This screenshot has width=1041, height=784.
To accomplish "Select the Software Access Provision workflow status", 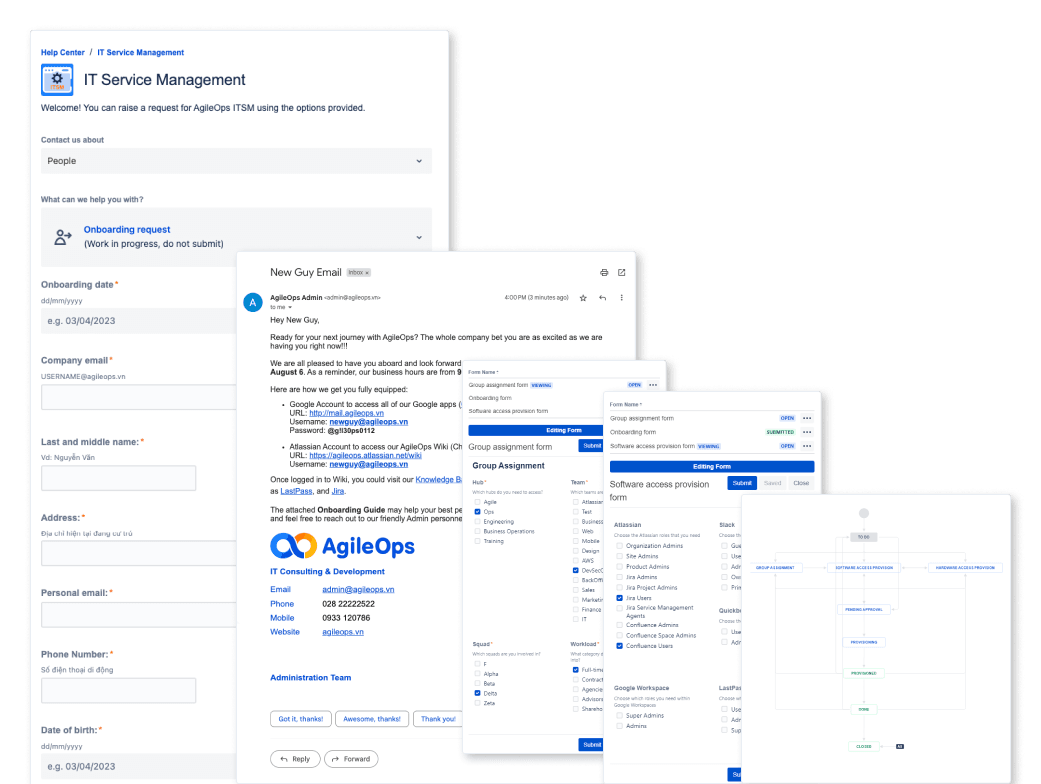I will pos(864,568).
